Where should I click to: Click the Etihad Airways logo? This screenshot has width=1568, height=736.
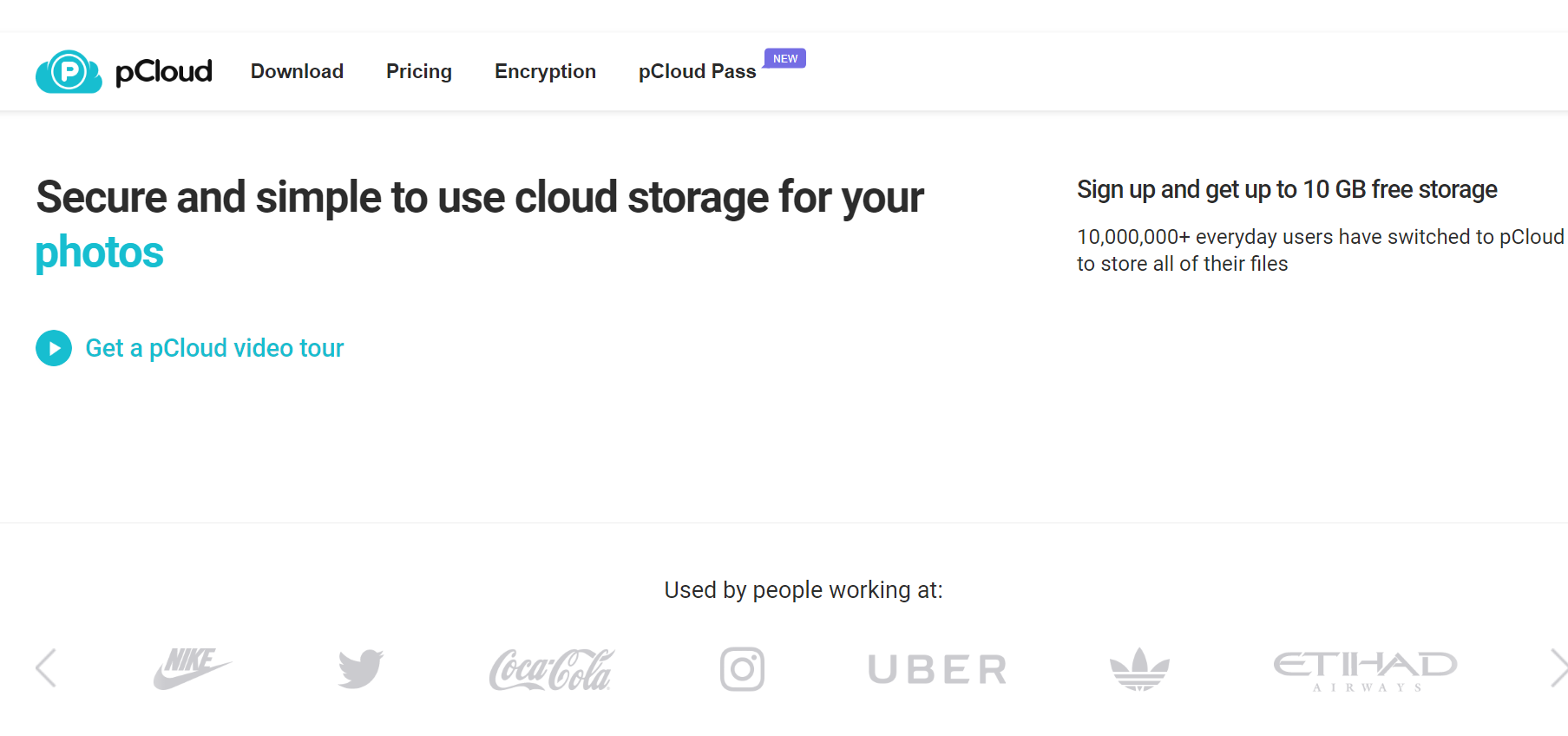1365,671
